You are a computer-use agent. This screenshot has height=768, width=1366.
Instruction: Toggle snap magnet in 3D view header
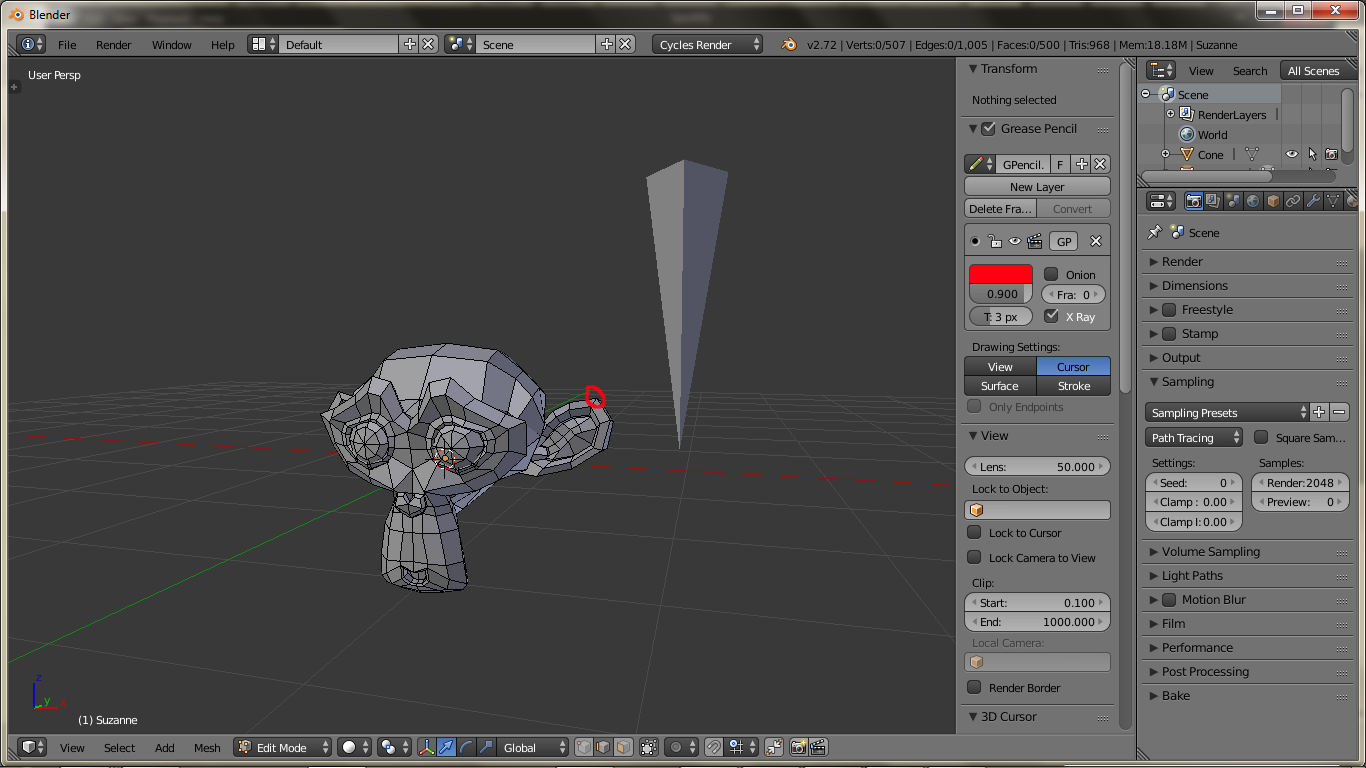coord(713,747)
